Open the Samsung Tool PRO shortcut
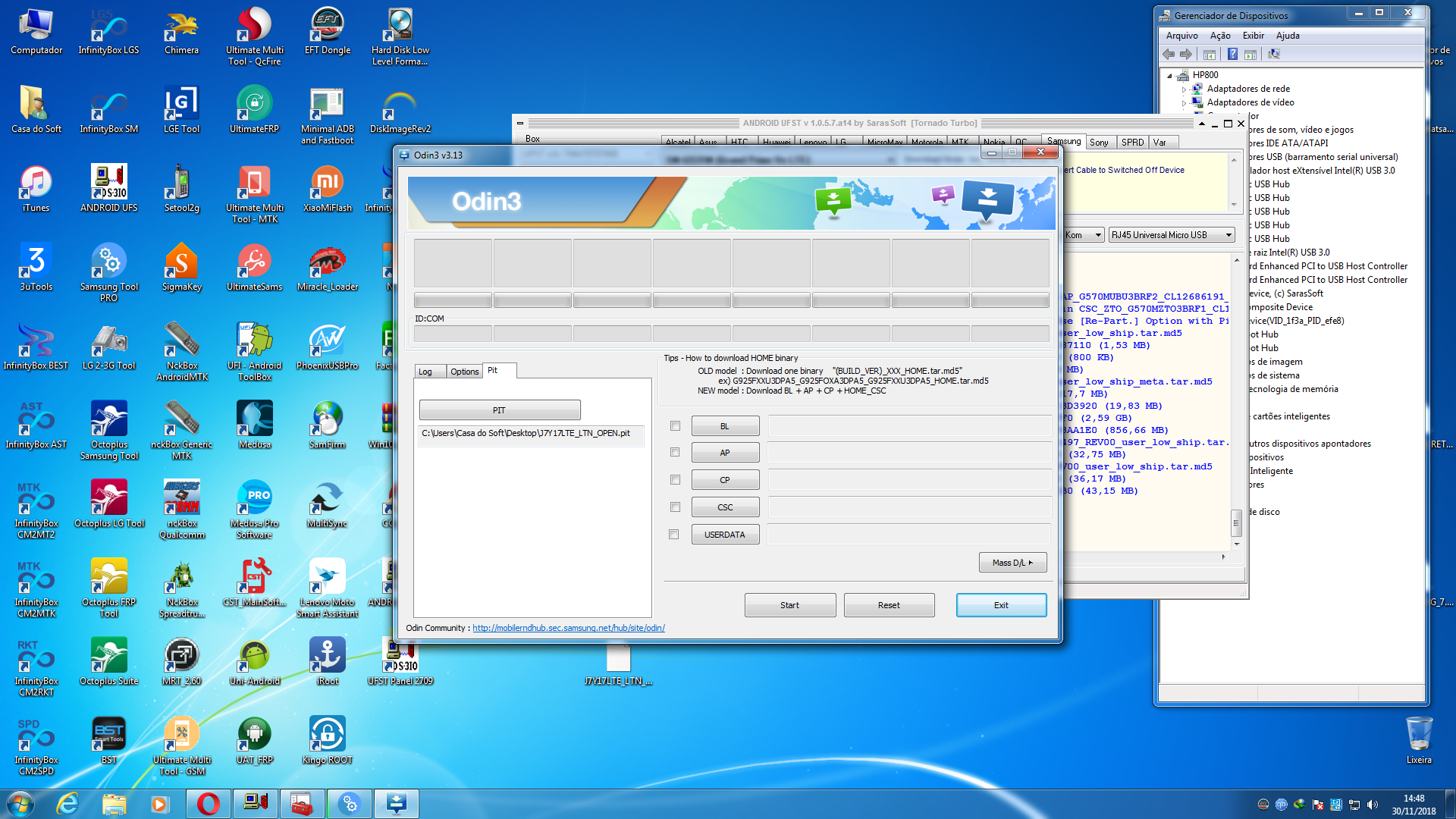Screen dimensions: 1456x819 click(x=109, y=273)
